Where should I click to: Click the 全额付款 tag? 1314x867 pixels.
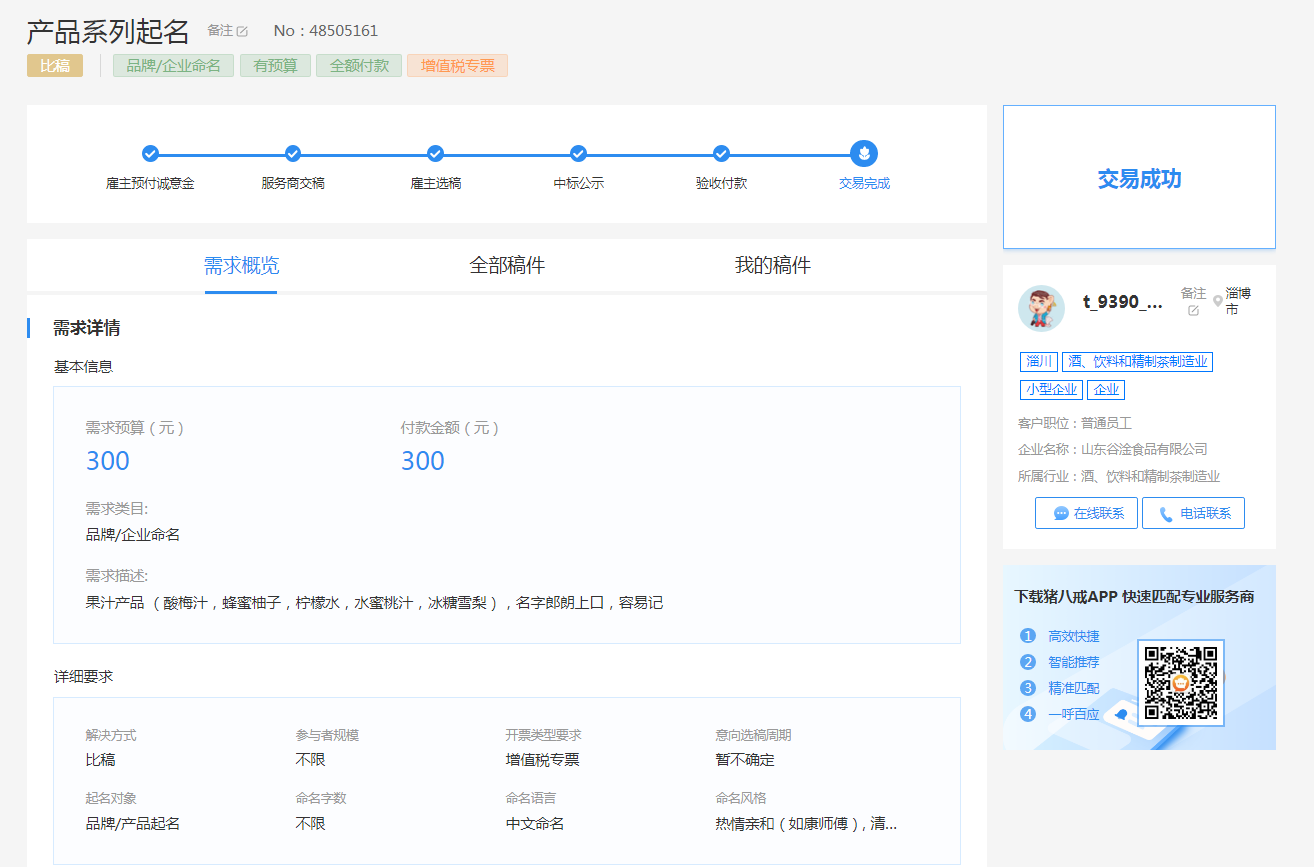359,66
